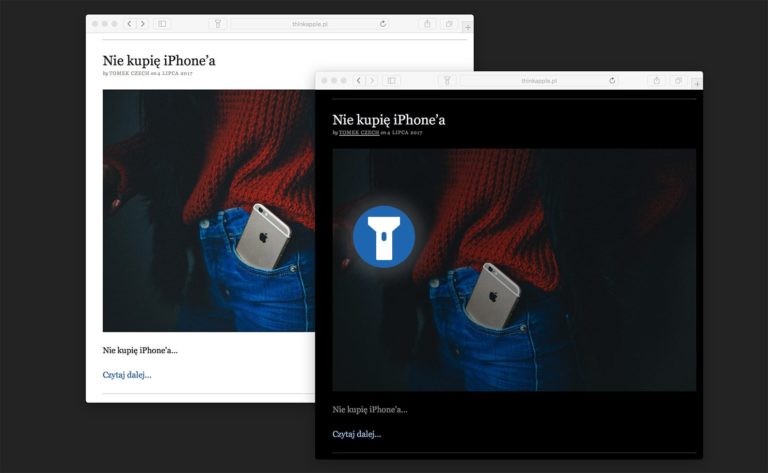Click 'Czytaj dalej...' link in dark window
768x473 pixels.
(x=357, y=434)
